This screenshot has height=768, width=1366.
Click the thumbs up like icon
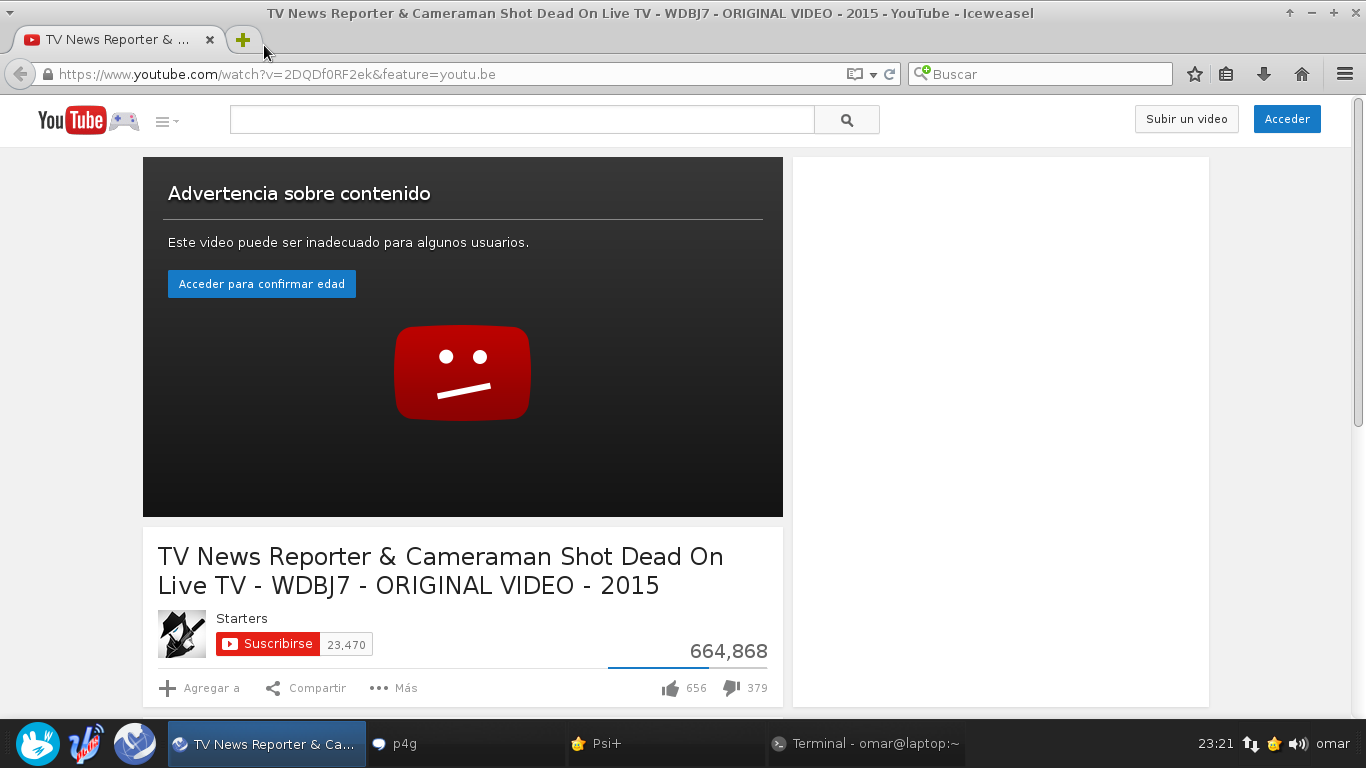click(x=670, y=688)
